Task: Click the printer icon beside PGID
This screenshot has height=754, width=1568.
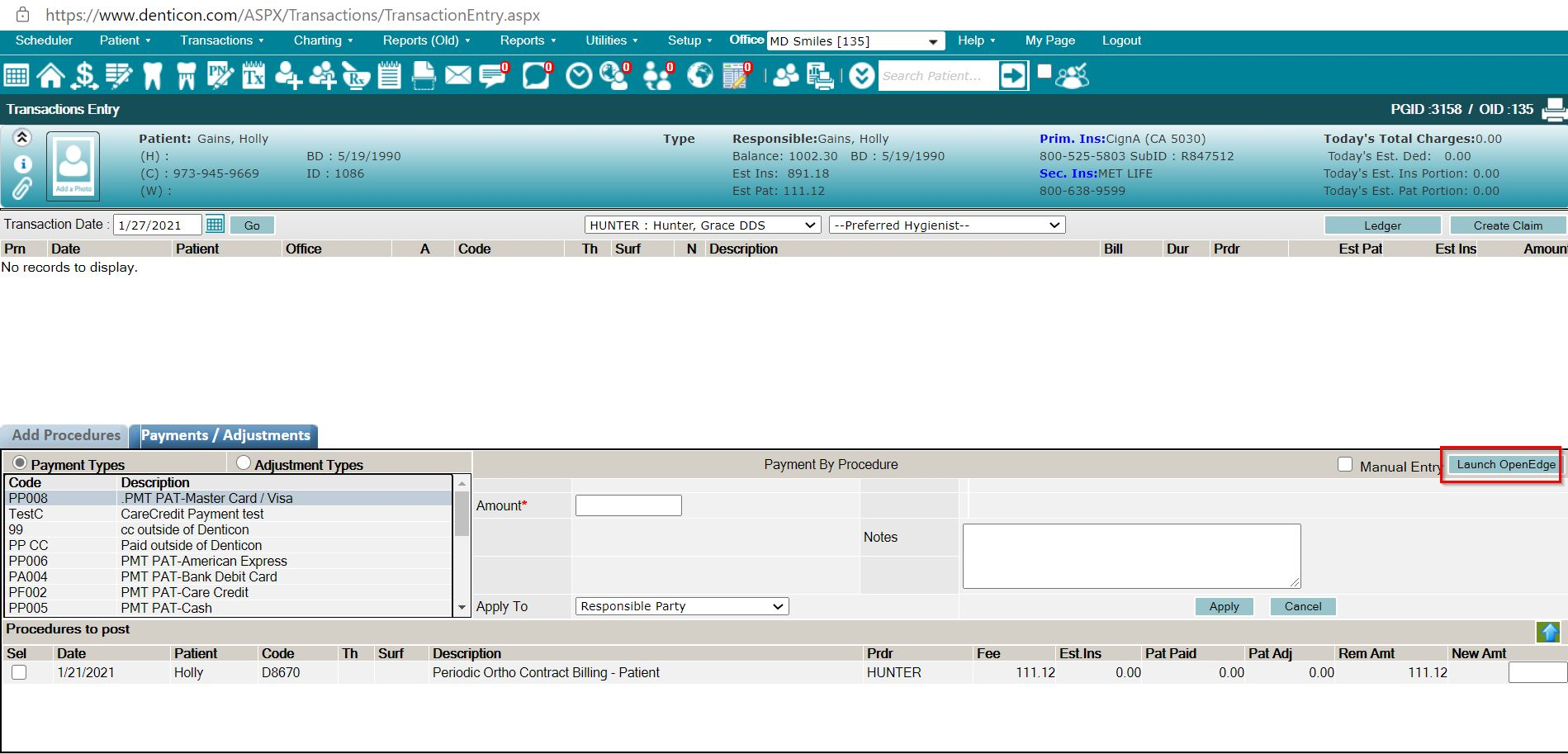Action: point(1554,109)
